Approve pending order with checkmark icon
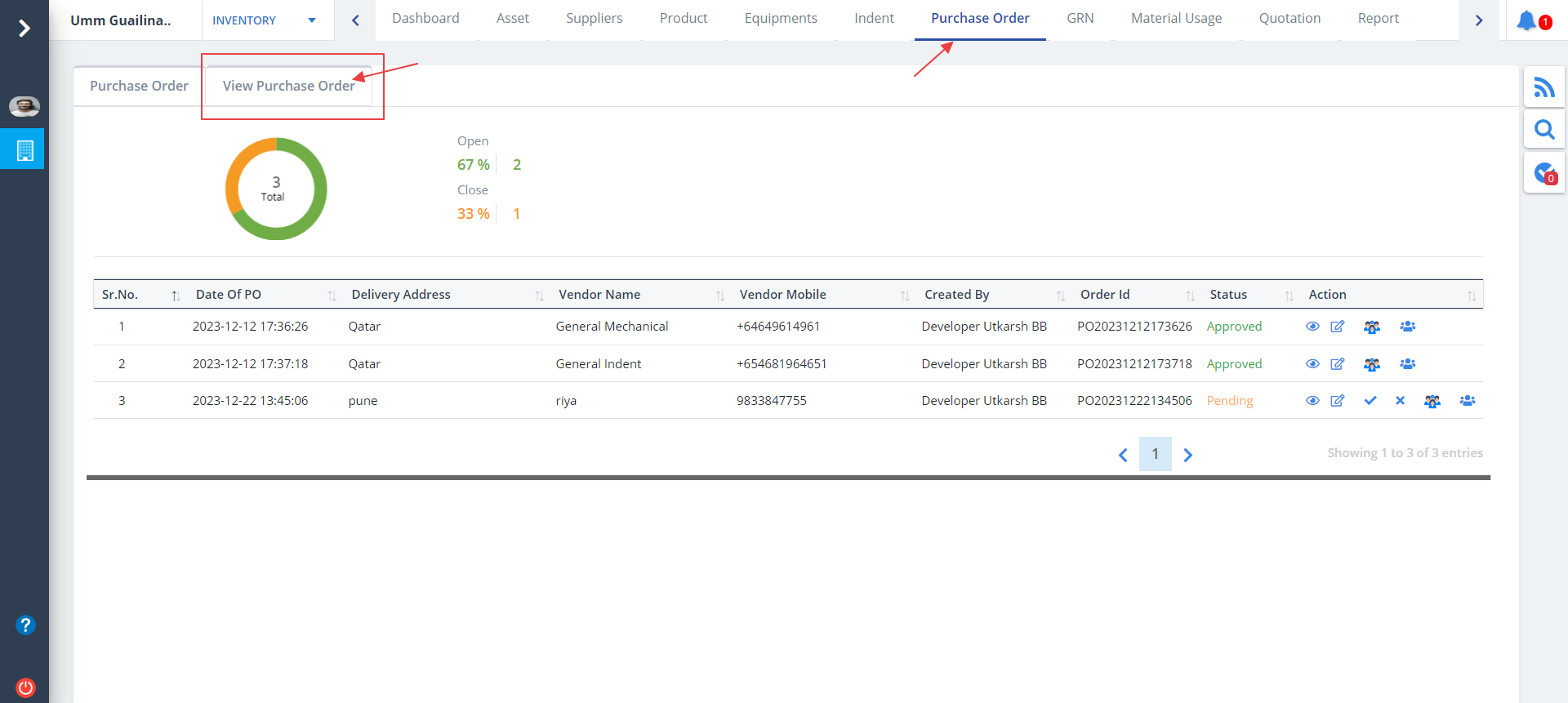The image size is (1568, 703). tap(1370, 401)
